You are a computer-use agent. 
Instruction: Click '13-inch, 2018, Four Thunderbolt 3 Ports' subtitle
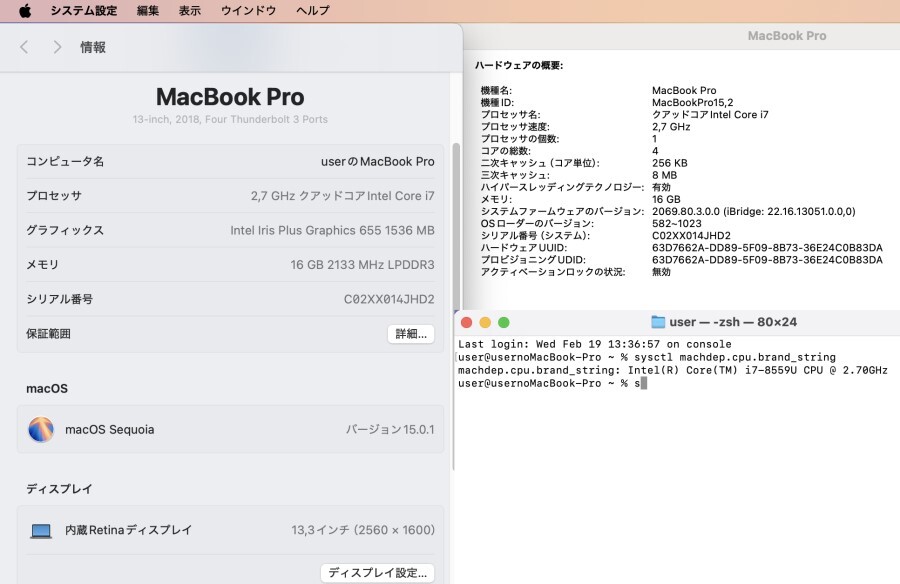point(230,119)
